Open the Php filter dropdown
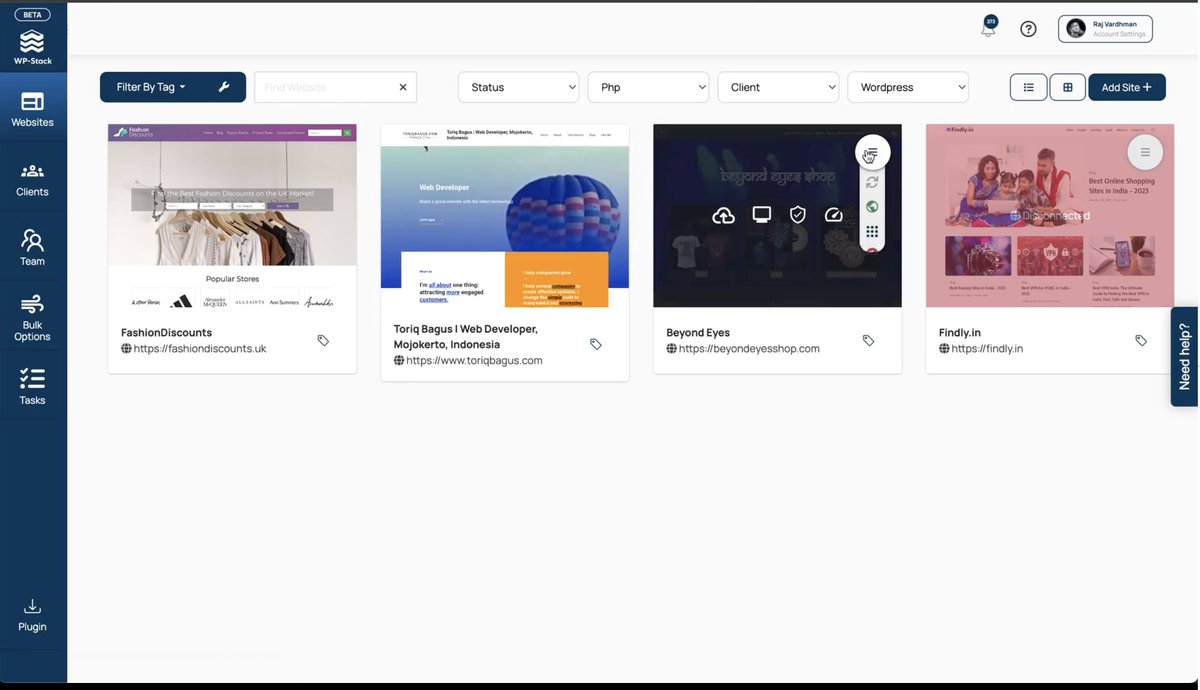1200x690 pixels. (x=648, y=87)
